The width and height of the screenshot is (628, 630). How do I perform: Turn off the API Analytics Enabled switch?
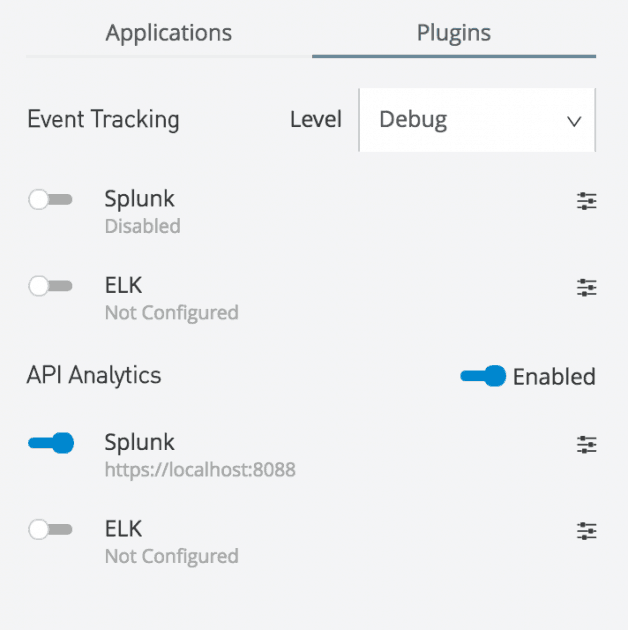point(483,377)
